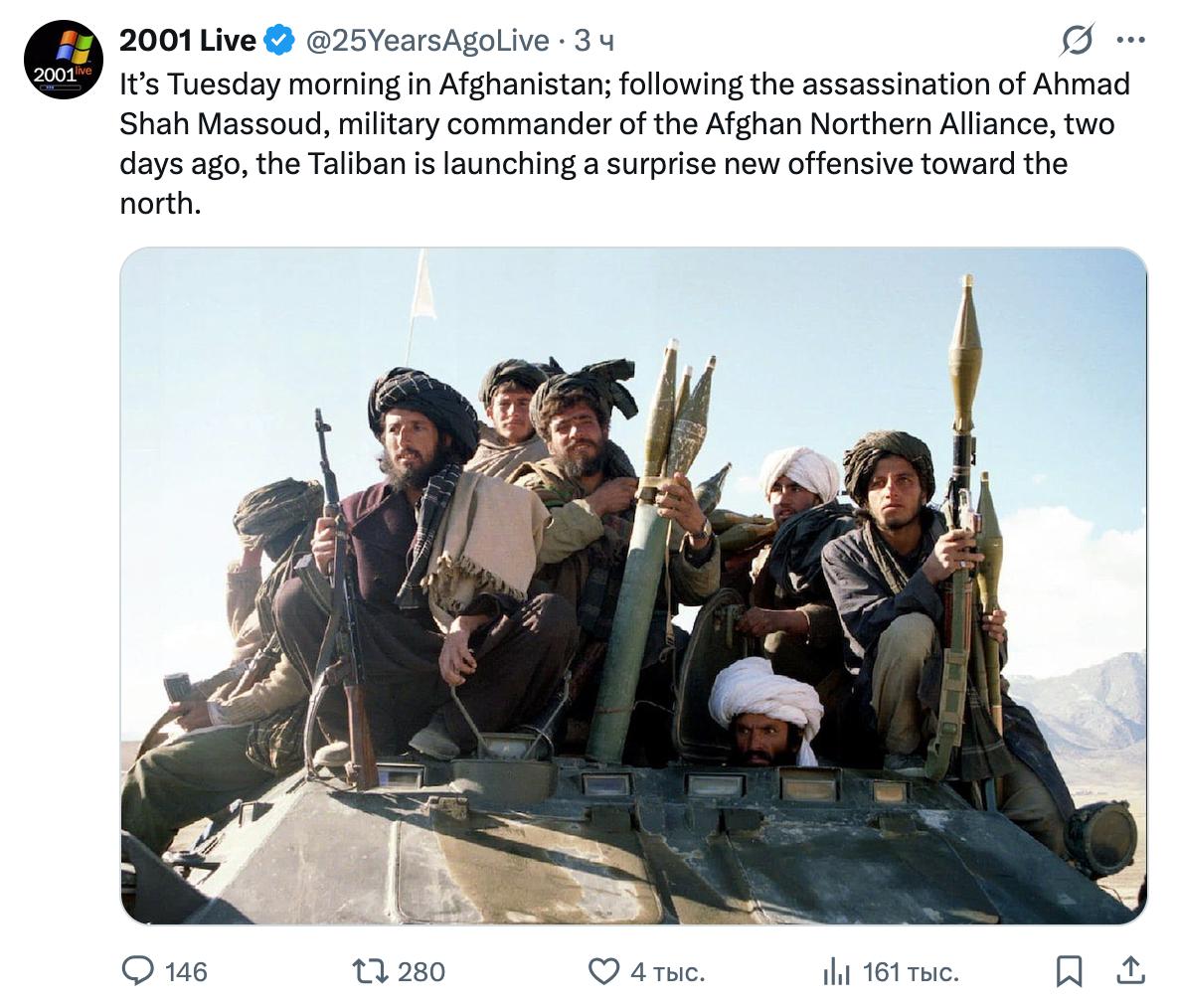Screen dimensions: 1177x1008
Task: Like the tweet with the heart icon
Action: click(x=603, y=971)
